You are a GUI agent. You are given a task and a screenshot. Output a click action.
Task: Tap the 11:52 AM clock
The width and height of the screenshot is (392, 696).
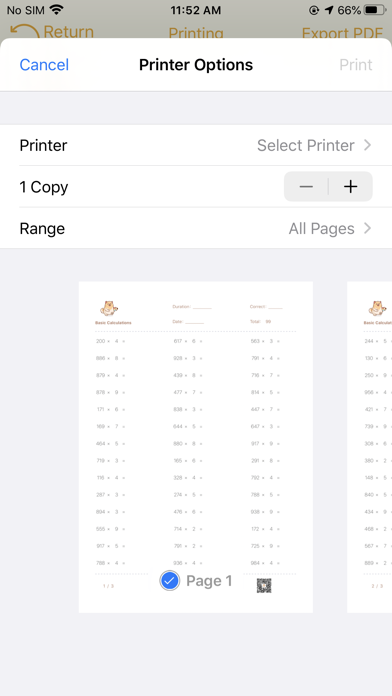196,10
